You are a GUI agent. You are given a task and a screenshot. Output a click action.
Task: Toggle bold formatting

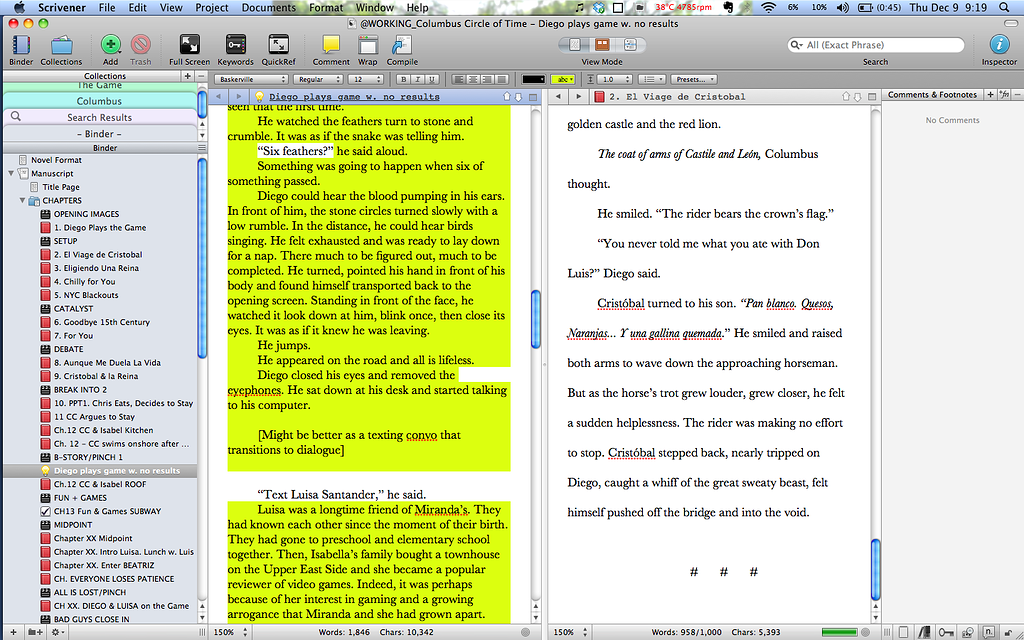pyautogui.click(x=406, y=78)
